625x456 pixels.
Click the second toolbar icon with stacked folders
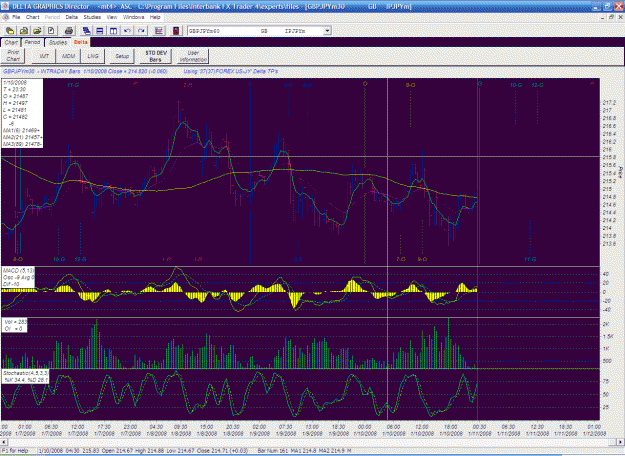(x=24, y=31)
